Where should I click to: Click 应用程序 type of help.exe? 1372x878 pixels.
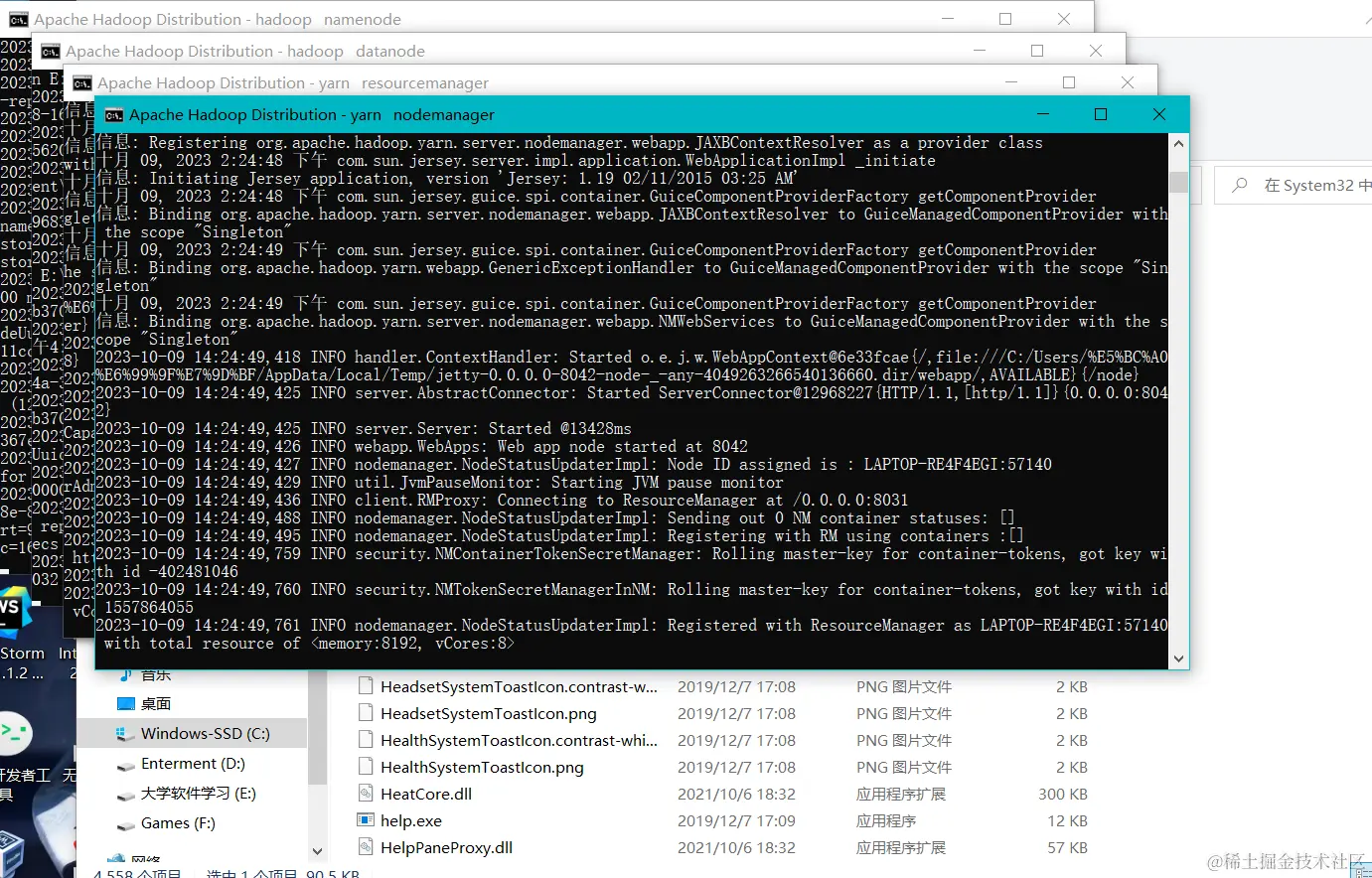(886, 820)
